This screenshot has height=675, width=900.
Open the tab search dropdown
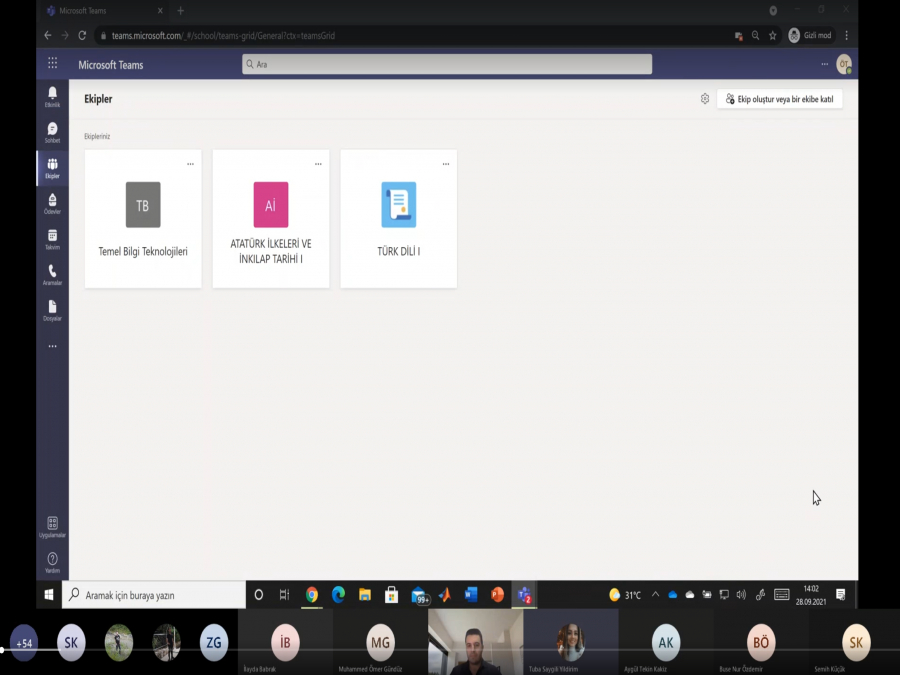click(x=773, y=10)
